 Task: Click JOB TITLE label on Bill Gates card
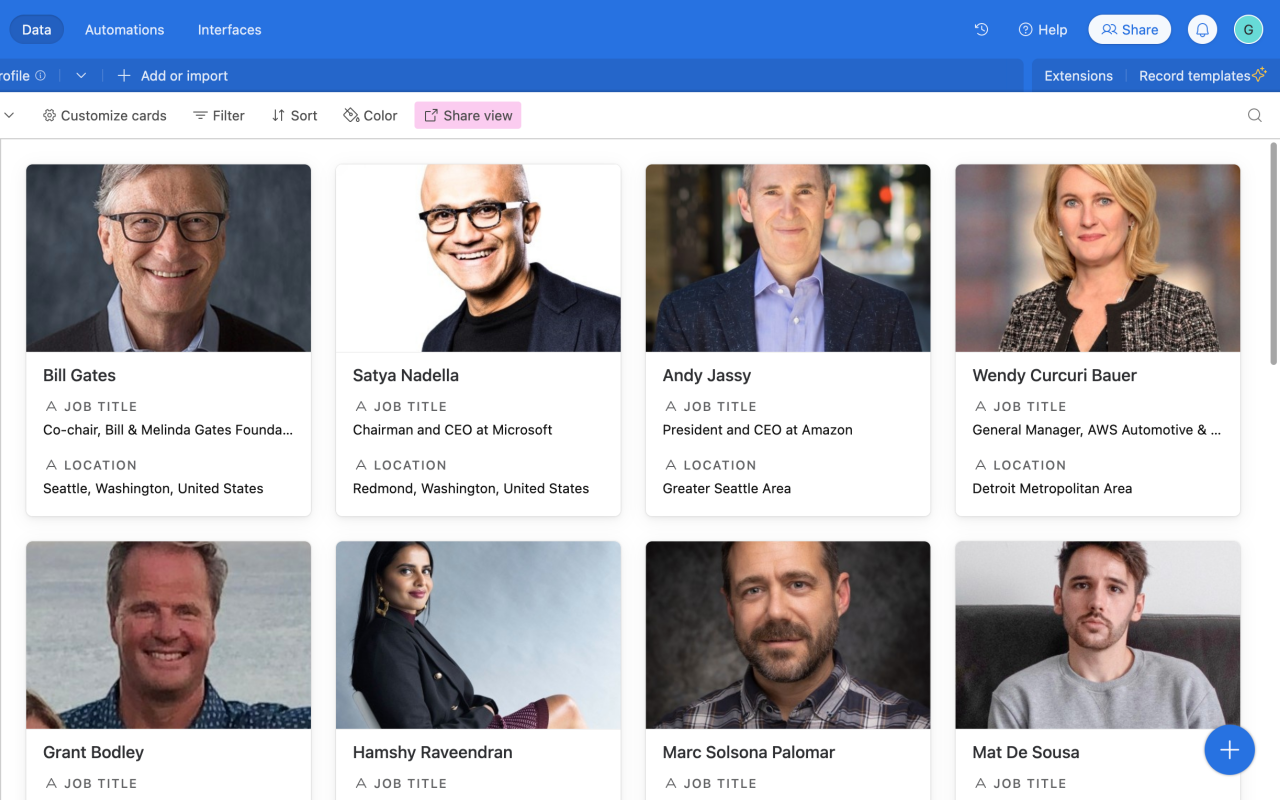(101, 407)
